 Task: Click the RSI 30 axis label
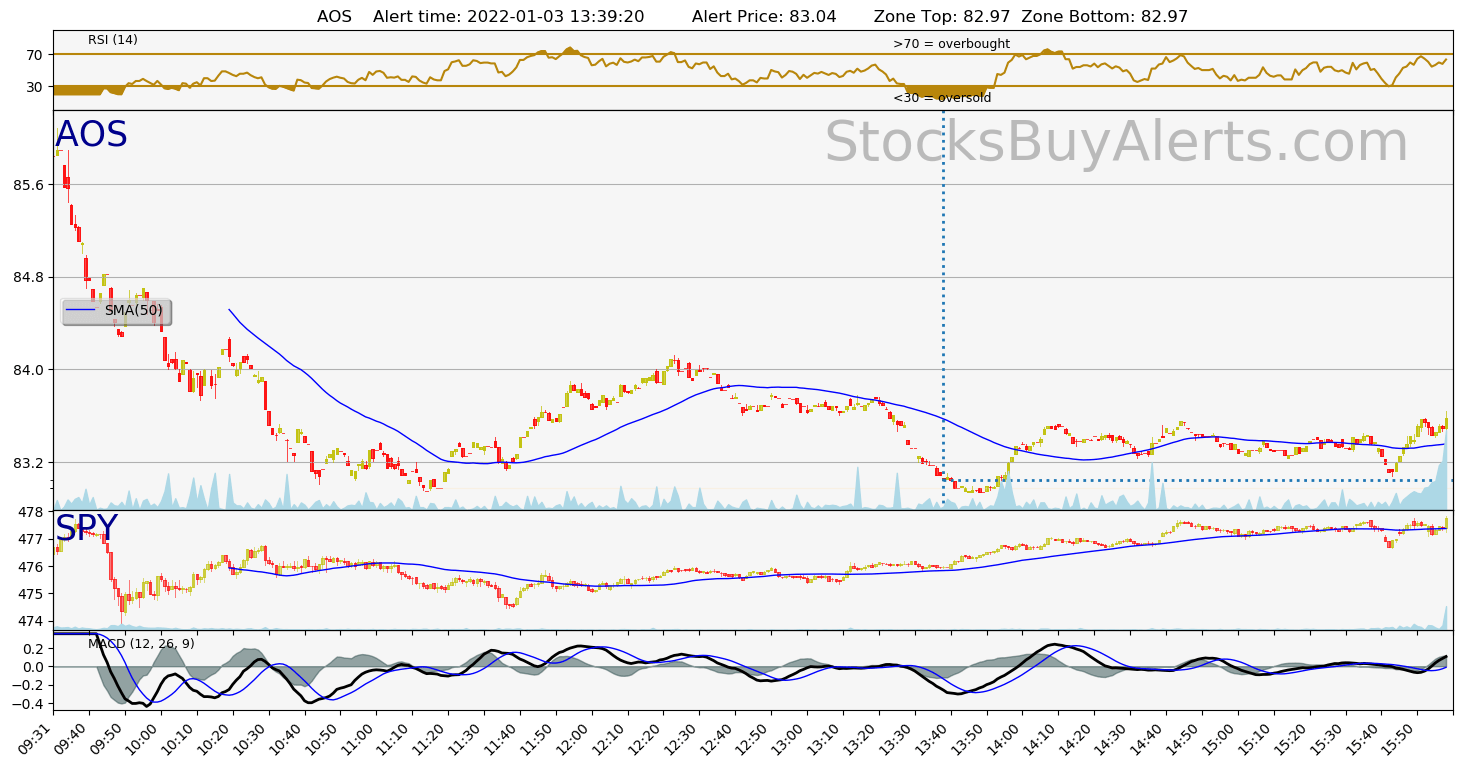coord(35,87)
